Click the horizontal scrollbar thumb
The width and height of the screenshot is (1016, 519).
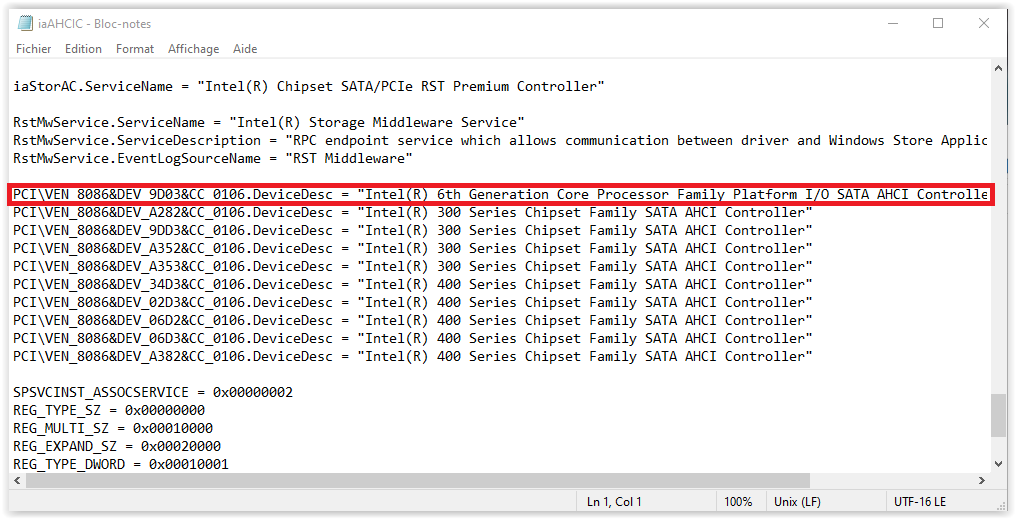pos(418,480)
